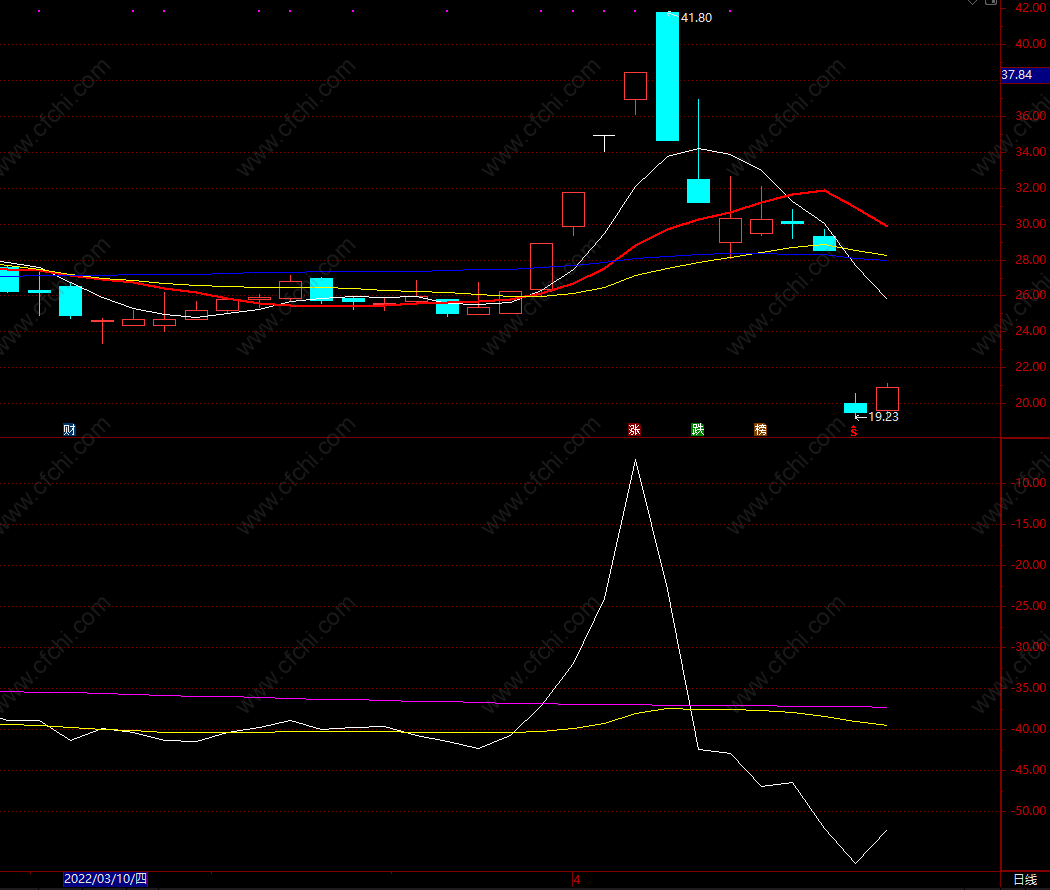Click the 20.00 price axis label

[x=1031, y=403]
